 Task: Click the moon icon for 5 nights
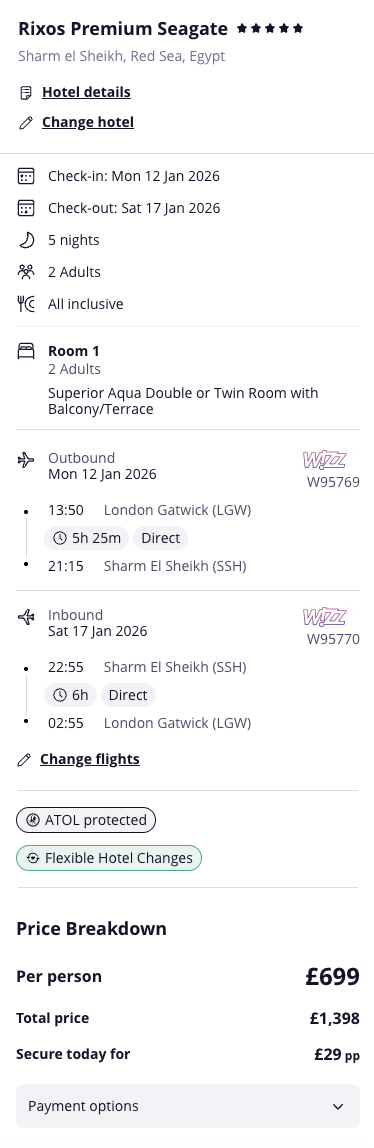tap(26, 240)
